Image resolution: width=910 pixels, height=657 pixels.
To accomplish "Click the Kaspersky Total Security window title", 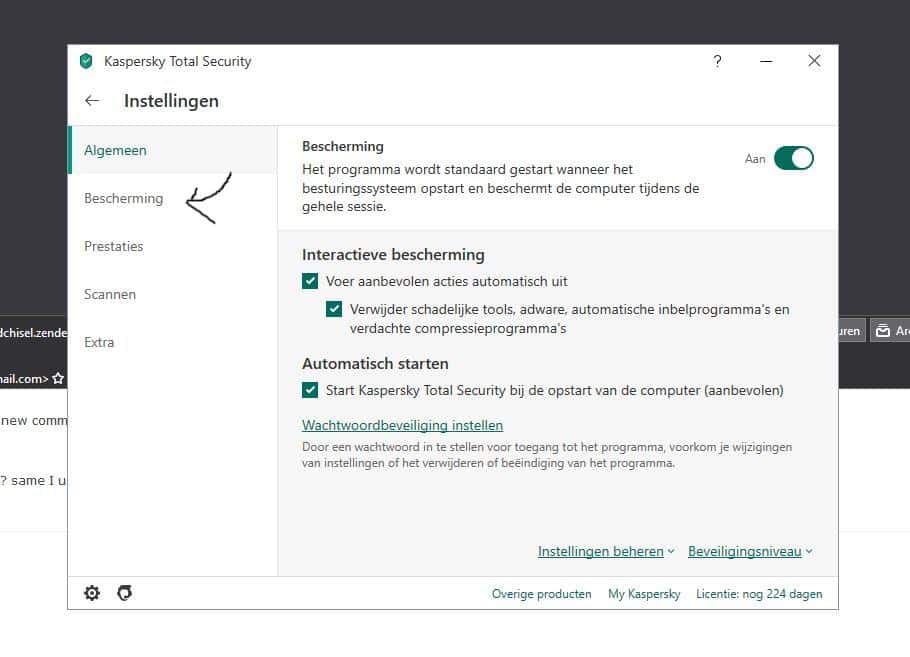I will point(178,62).
